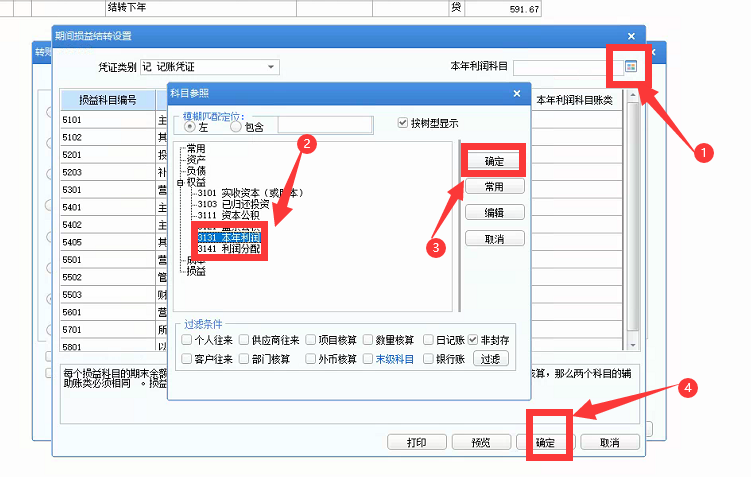Toggle 按树型显示 checkbox
The image size is (751, 477).
click(403, 123)
